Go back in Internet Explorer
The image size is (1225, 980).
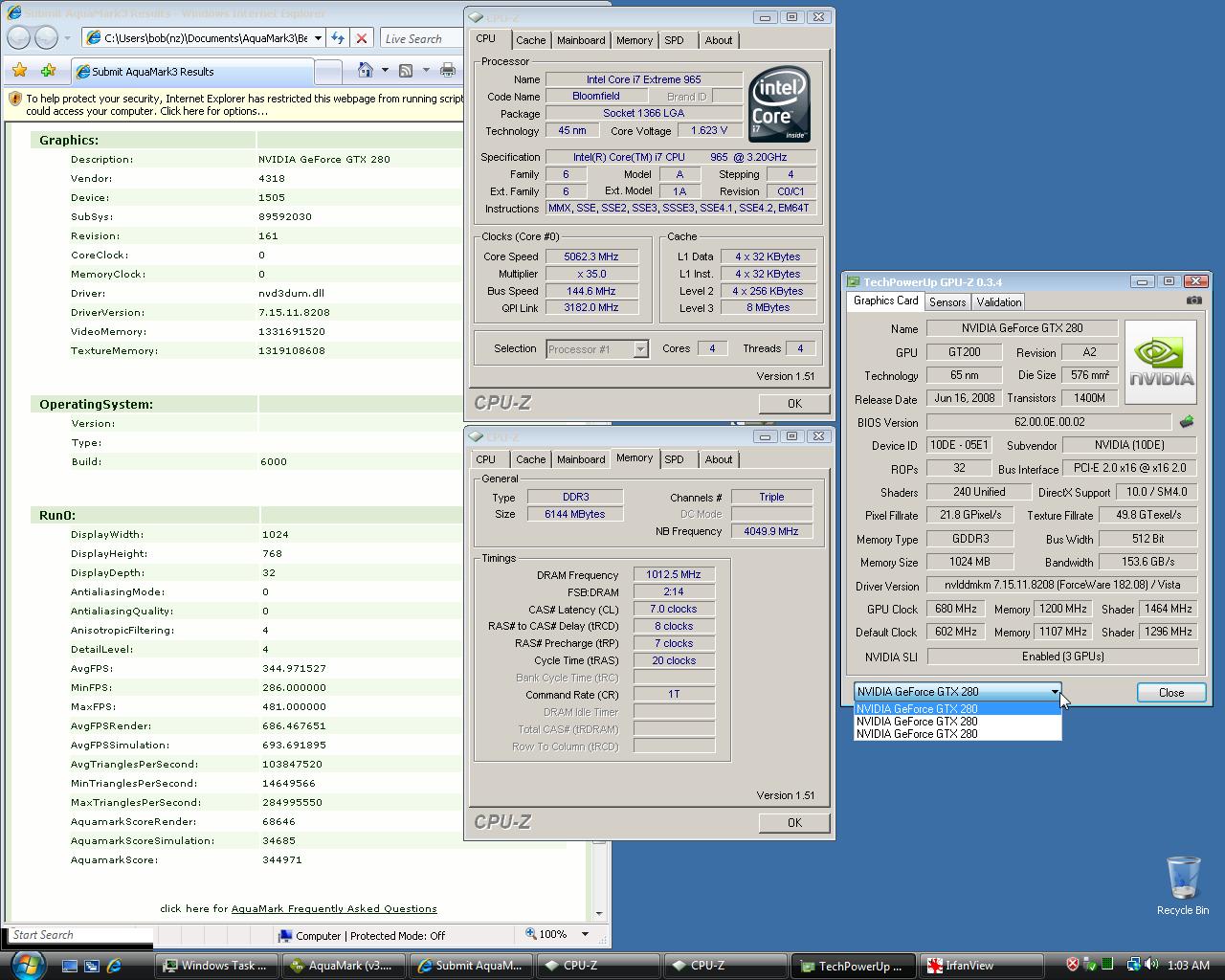[x=19, y=37]
